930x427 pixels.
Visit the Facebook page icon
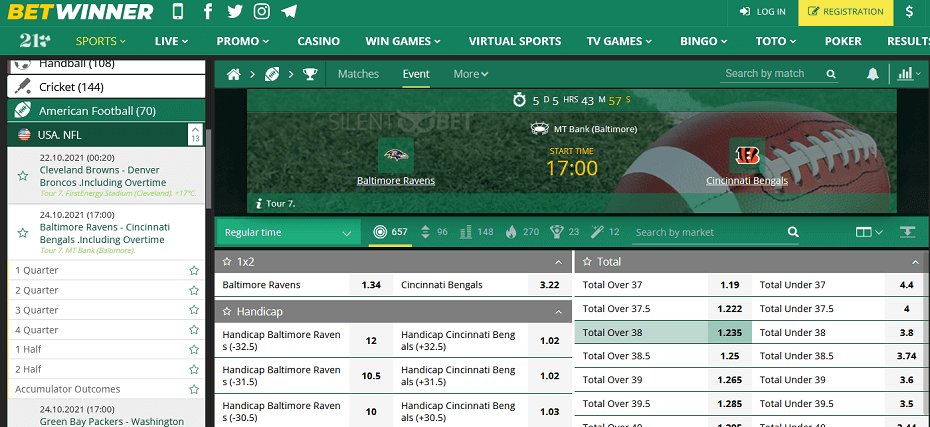click(x=208, y=11)
